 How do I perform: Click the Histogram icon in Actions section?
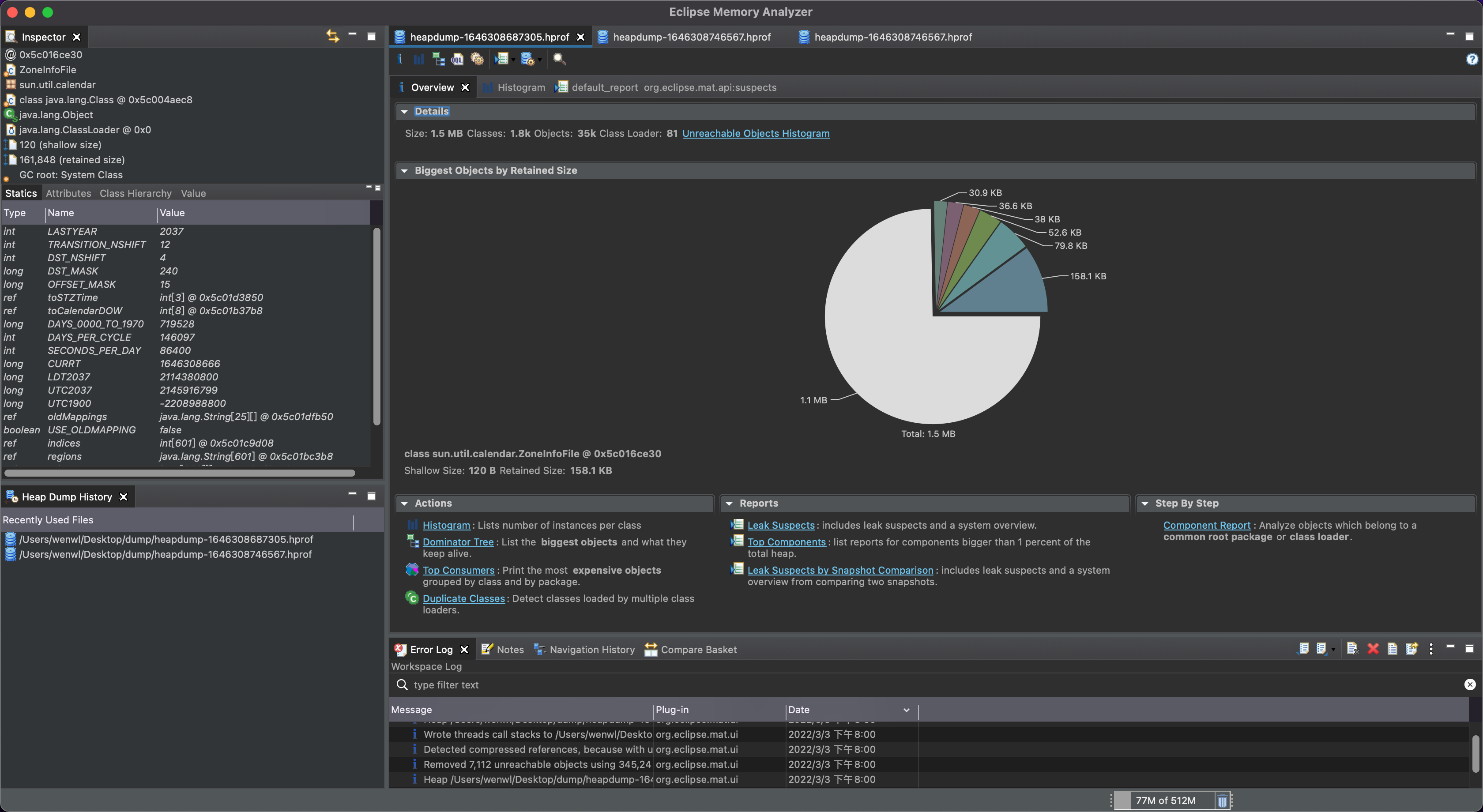(x=412, y=524)
